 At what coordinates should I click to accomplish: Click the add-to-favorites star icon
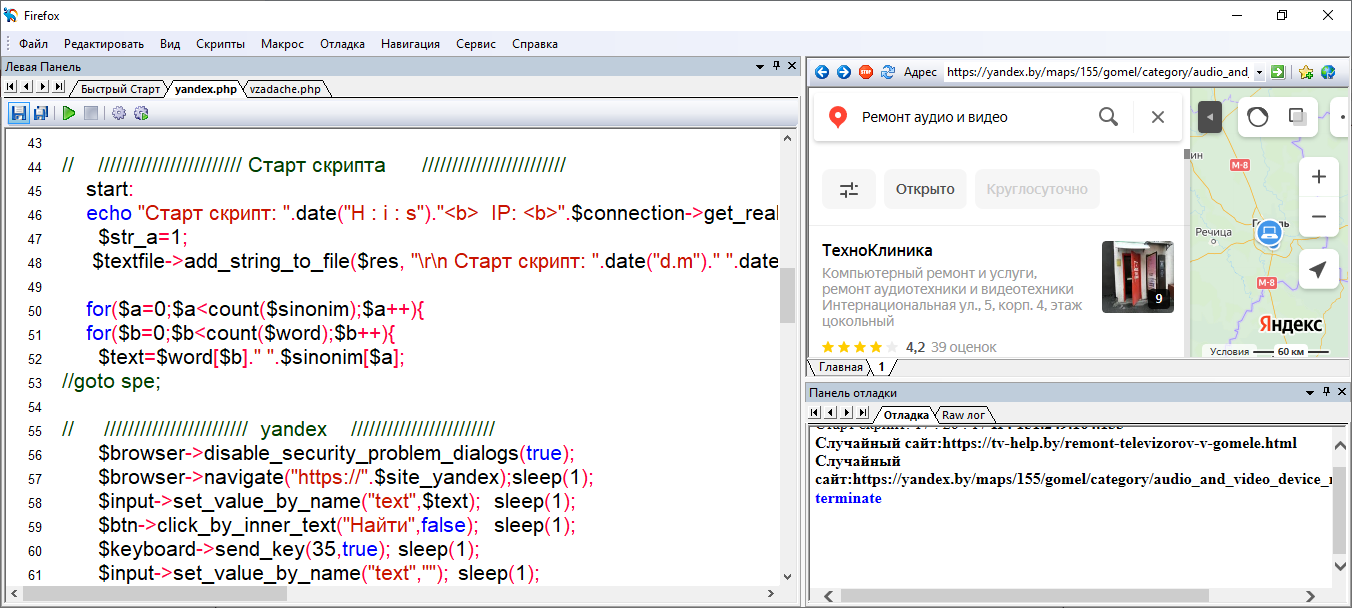pyautogui.click(x=1306, y=72)
